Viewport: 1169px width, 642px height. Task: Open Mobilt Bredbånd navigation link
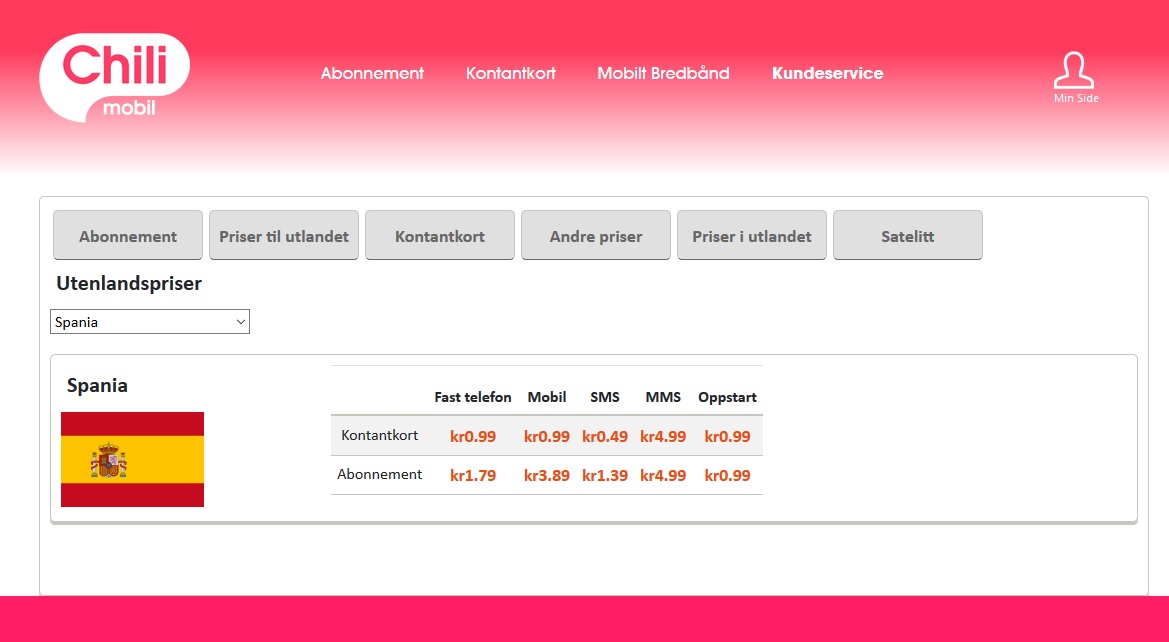(x=664, y=73)
